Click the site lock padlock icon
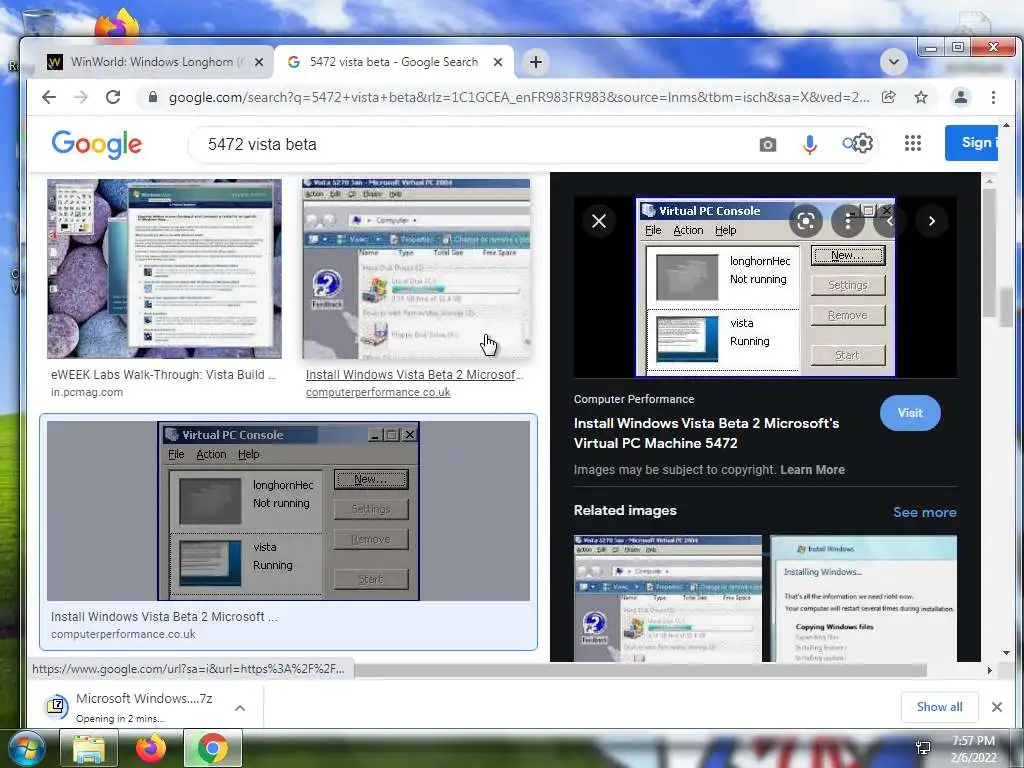Viewport: 1024px width, 768px height. pyautogui.click(x=153, y=97)
